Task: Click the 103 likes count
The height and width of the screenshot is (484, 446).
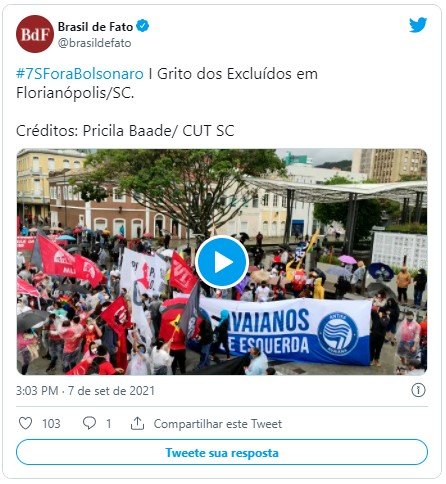Action: click(51, 424)
